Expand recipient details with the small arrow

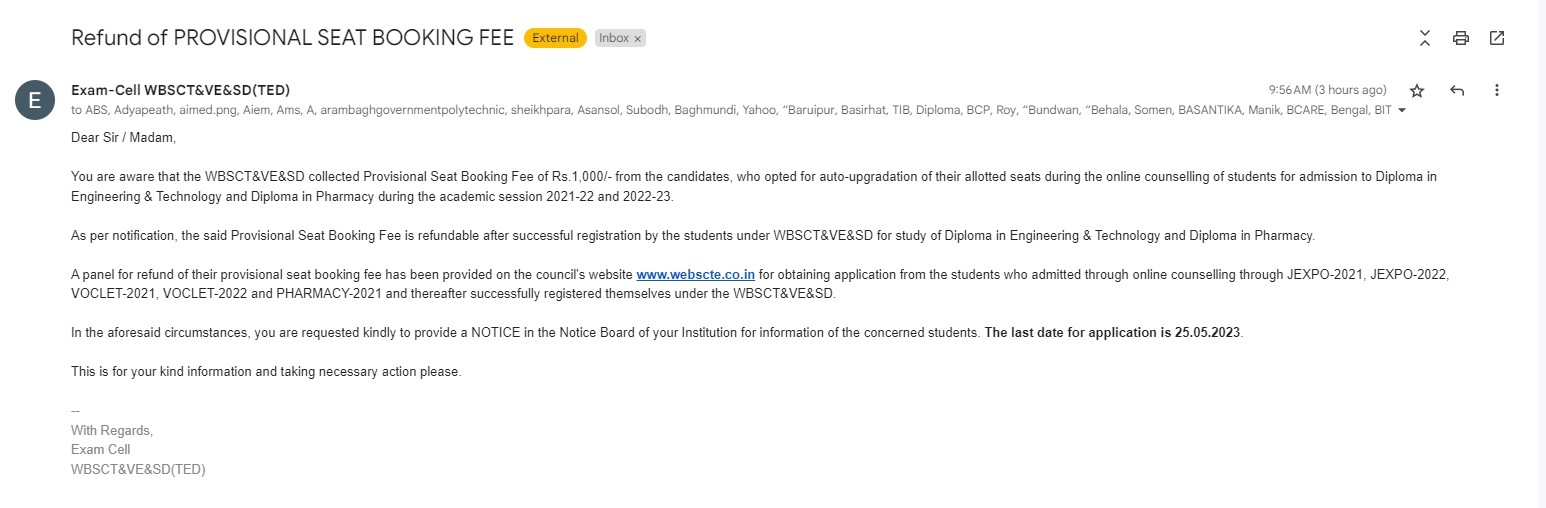click(x=1402, y=110)
